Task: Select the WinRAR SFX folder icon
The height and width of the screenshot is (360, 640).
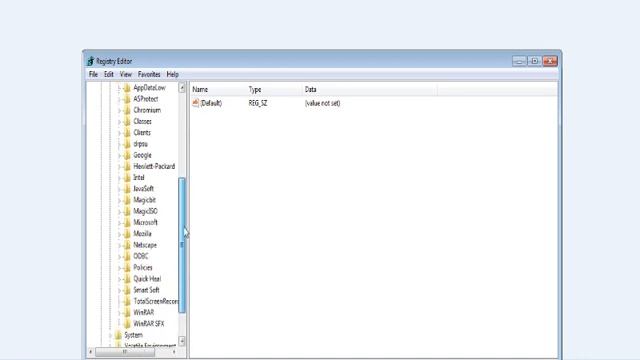Action: click(x=127, y=324)
